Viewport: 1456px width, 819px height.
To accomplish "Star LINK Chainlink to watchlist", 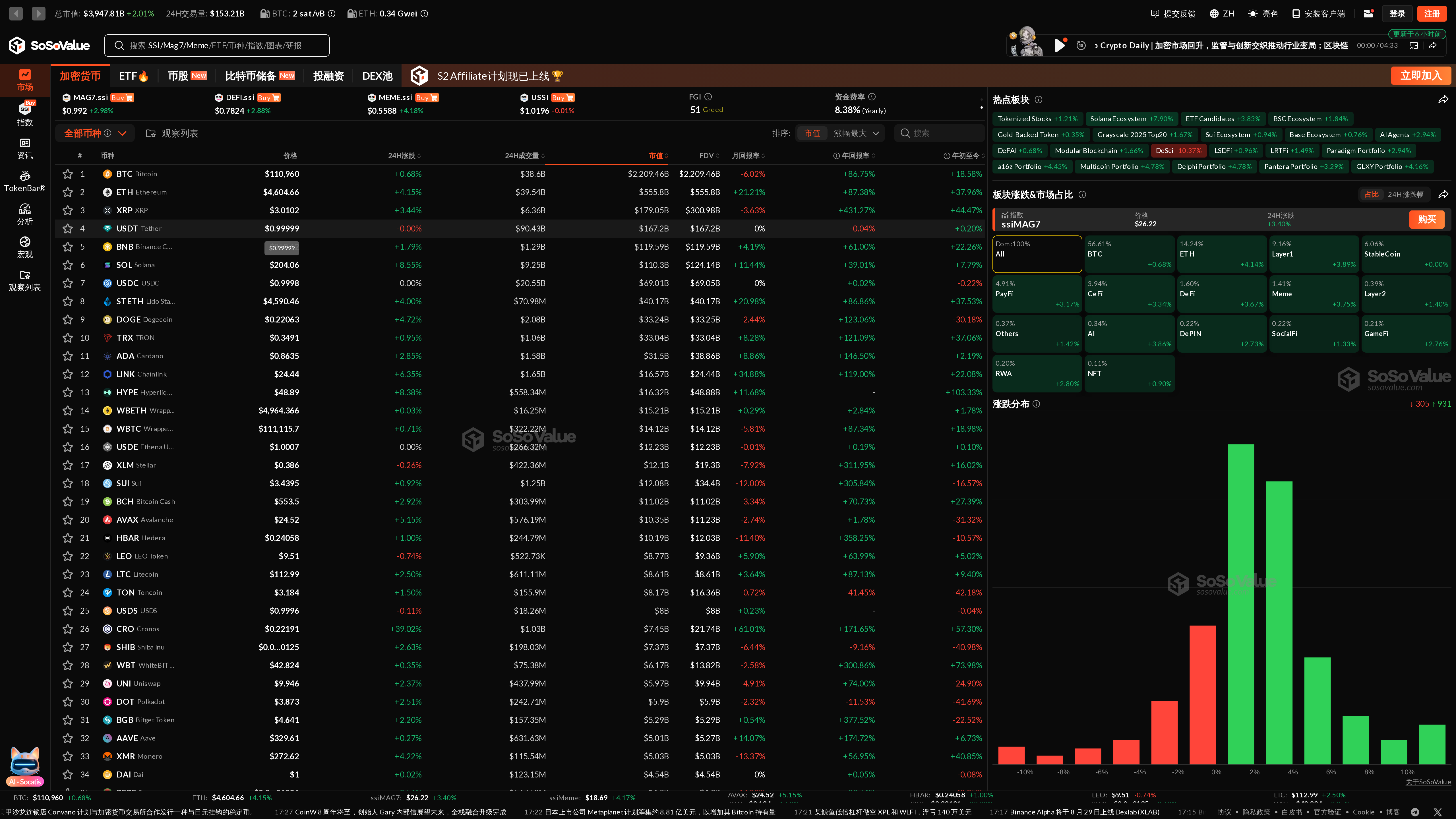I will 68,374.
